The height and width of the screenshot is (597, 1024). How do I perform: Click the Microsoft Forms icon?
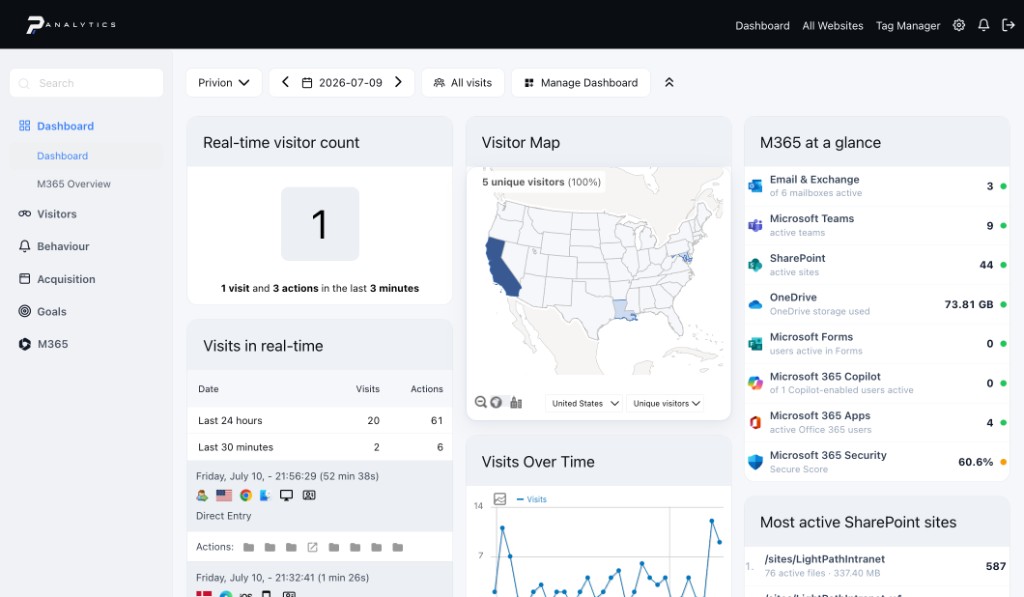(756, 344)
